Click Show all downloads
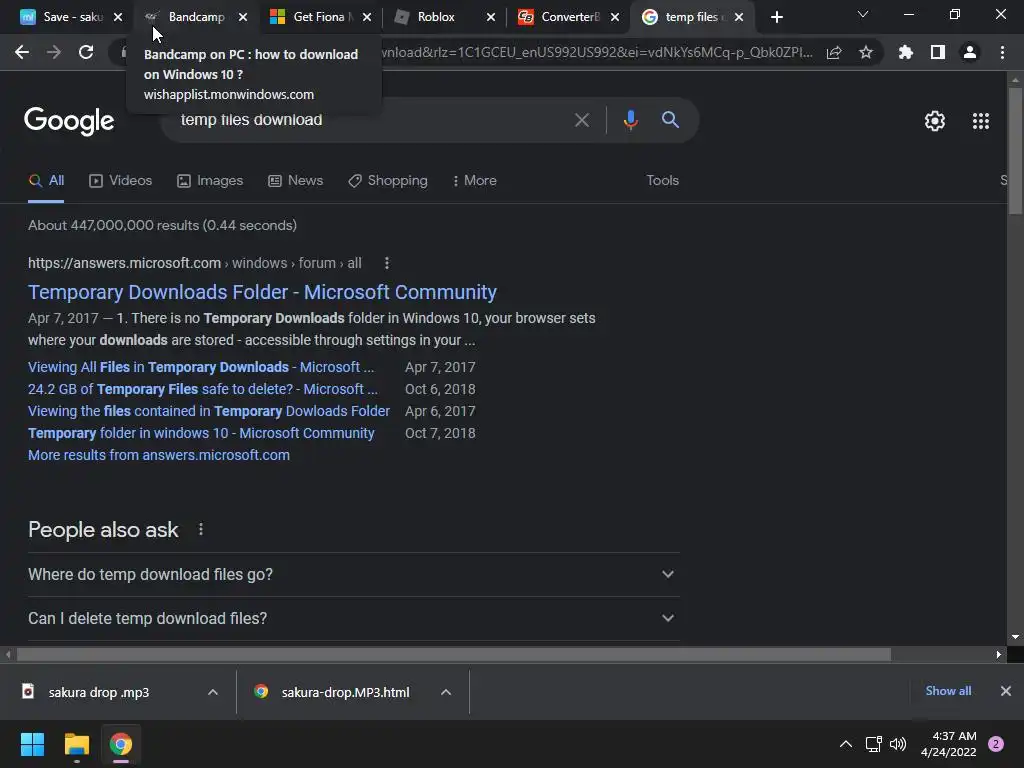Viewport: 1024px width, 768px height. (948, 691)
